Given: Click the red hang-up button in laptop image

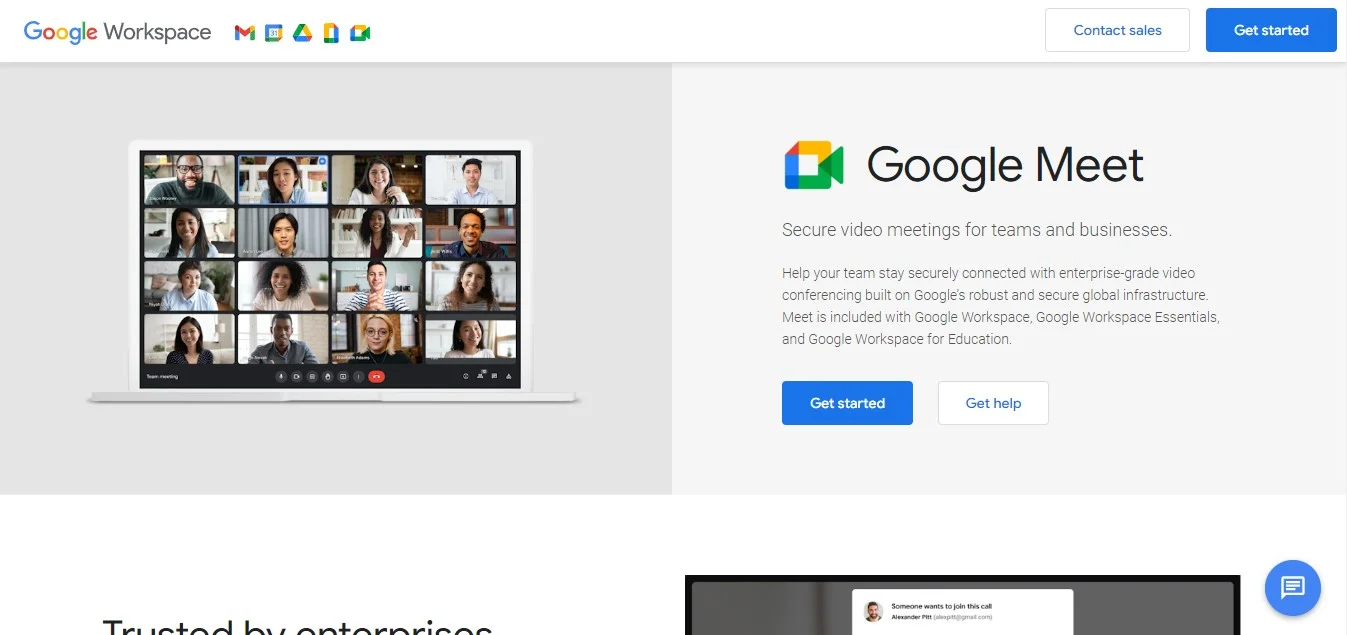Looking at the screenshot, I should point(376,376).
